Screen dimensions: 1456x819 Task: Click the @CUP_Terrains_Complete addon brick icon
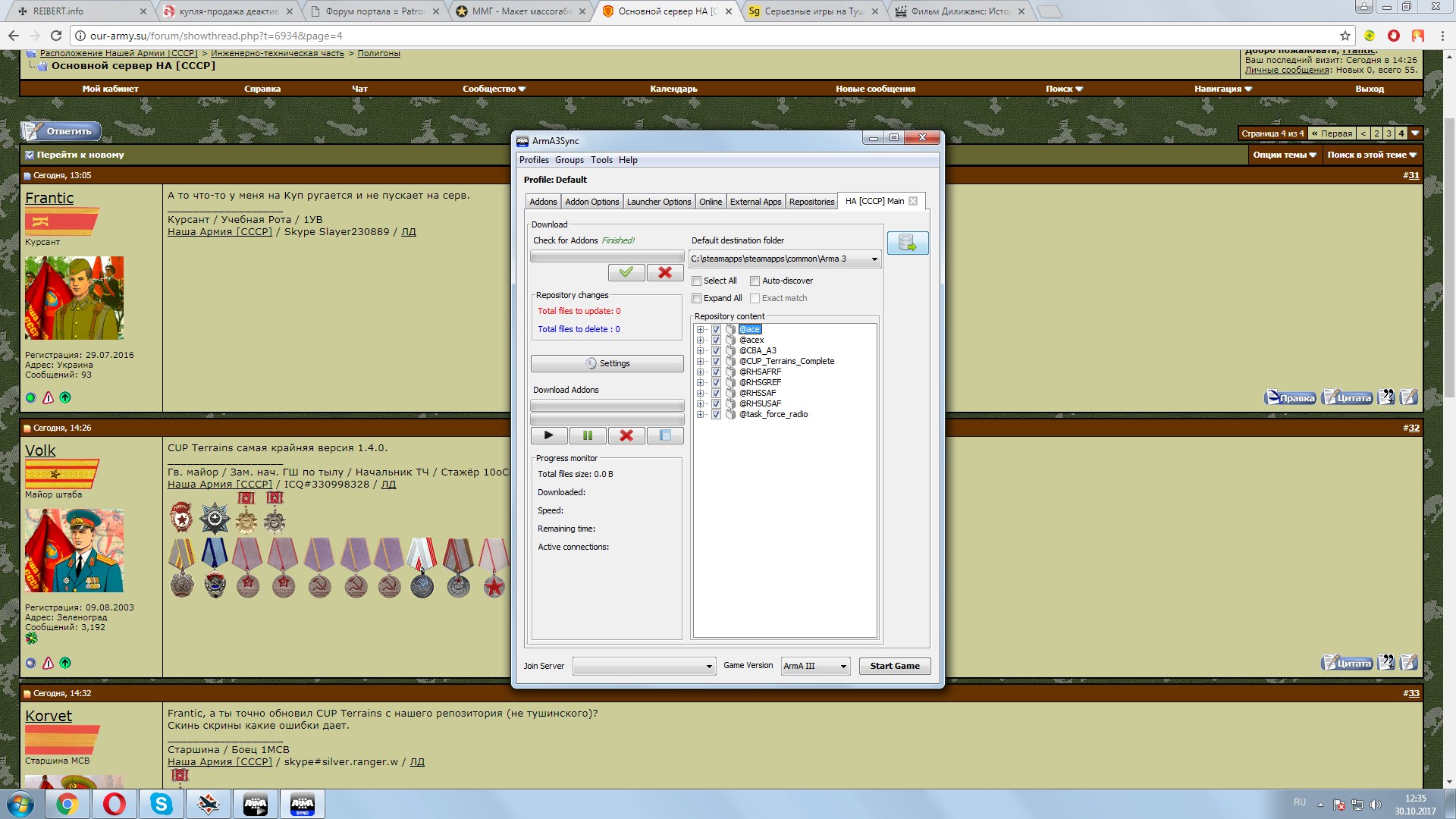[x=730, y=361]
